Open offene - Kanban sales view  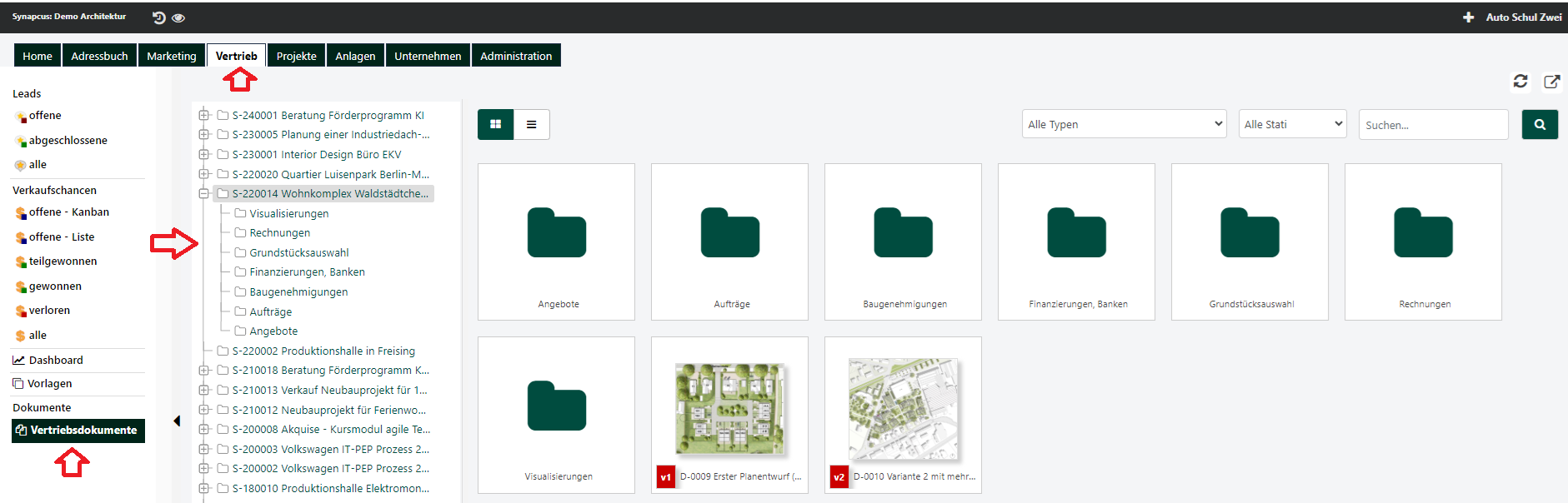click(x=68, y=212)
